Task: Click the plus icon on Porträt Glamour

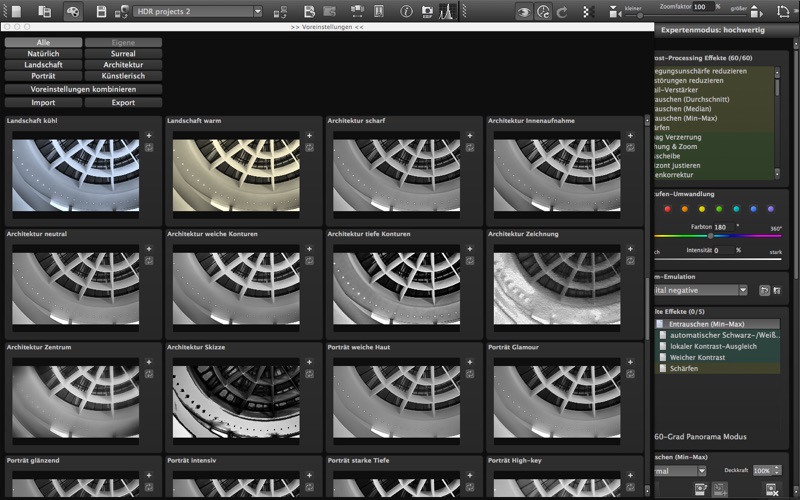Action: click(x=630, y=362)
